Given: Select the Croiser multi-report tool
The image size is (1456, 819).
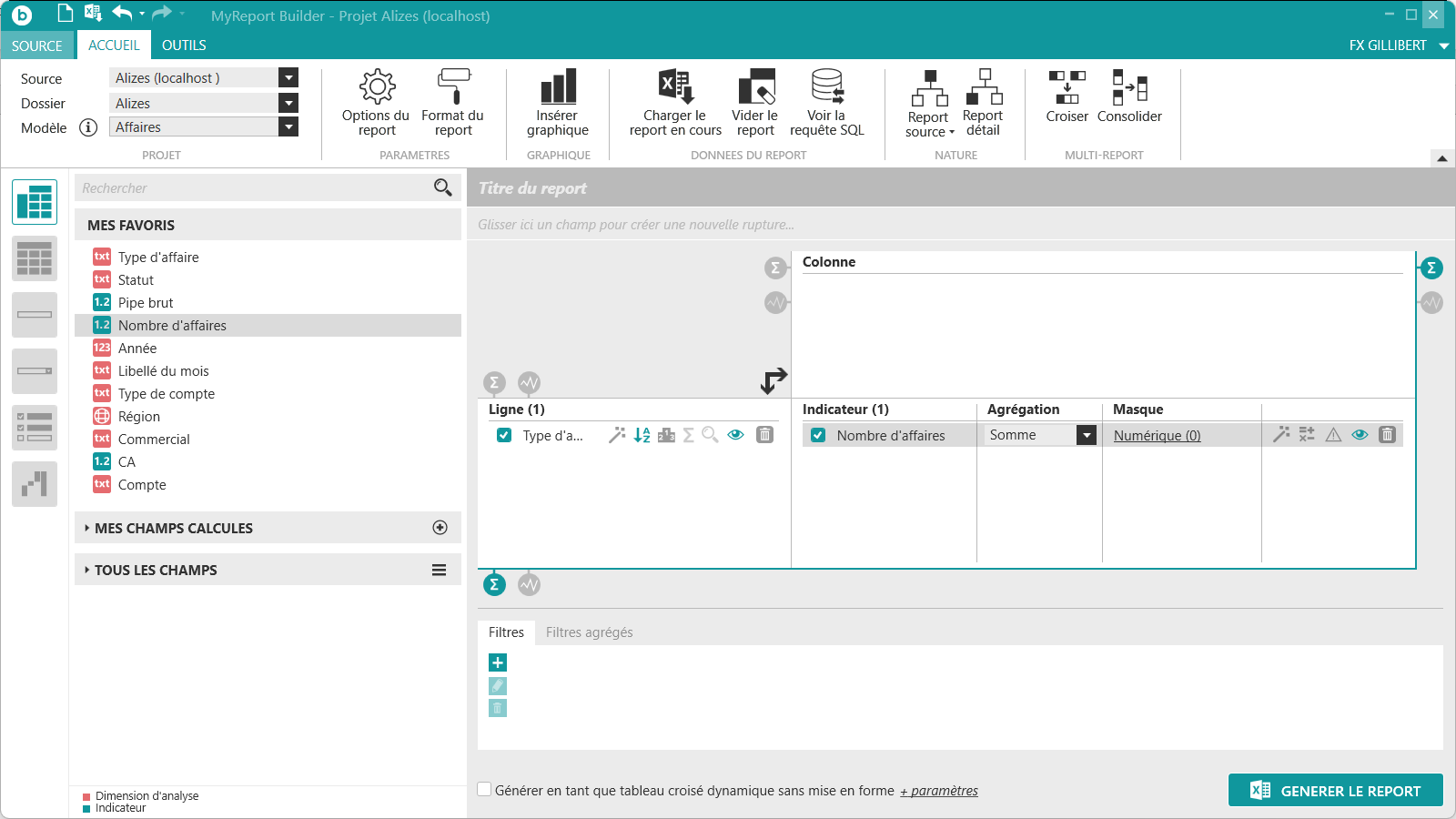Looking at the screenshot, I should coord(1067,96).
